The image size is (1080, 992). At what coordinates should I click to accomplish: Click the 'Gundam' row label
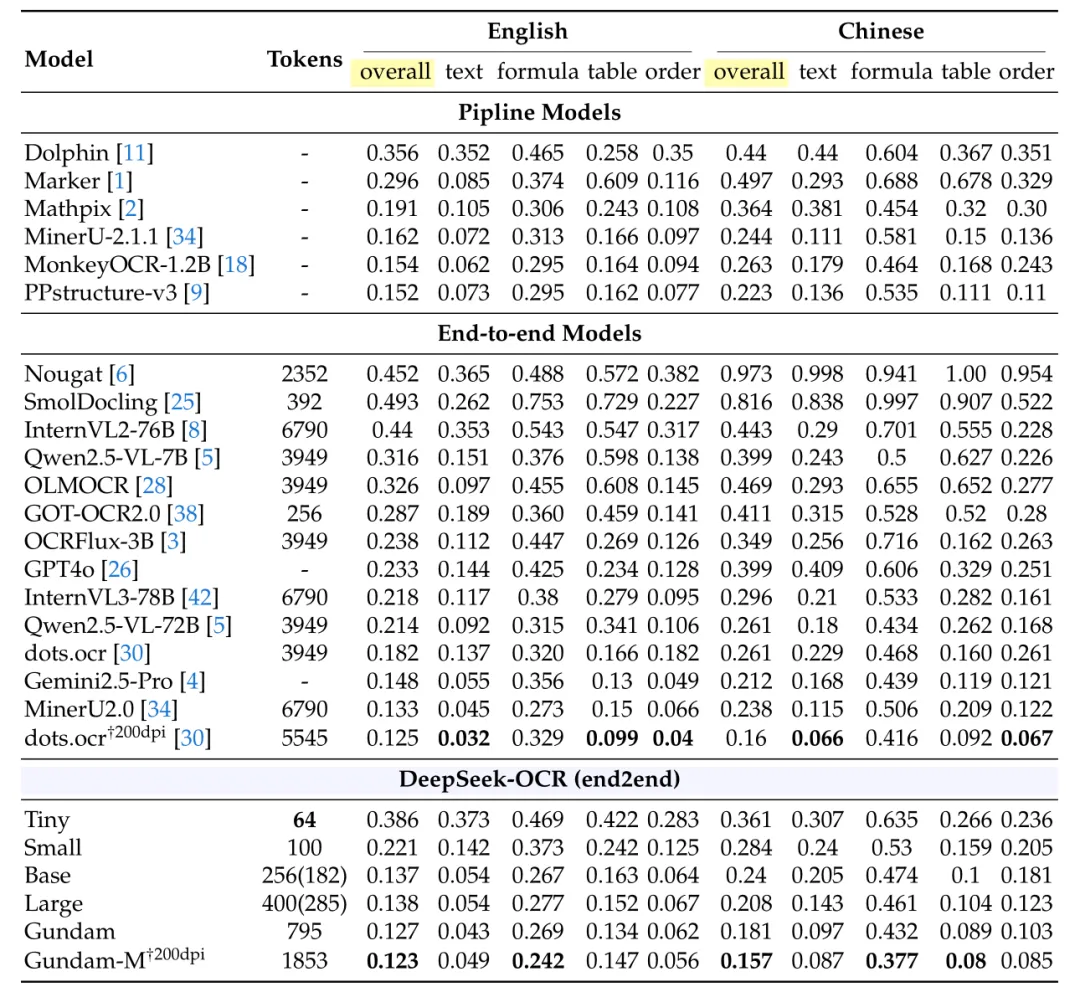tap(70, 931)
